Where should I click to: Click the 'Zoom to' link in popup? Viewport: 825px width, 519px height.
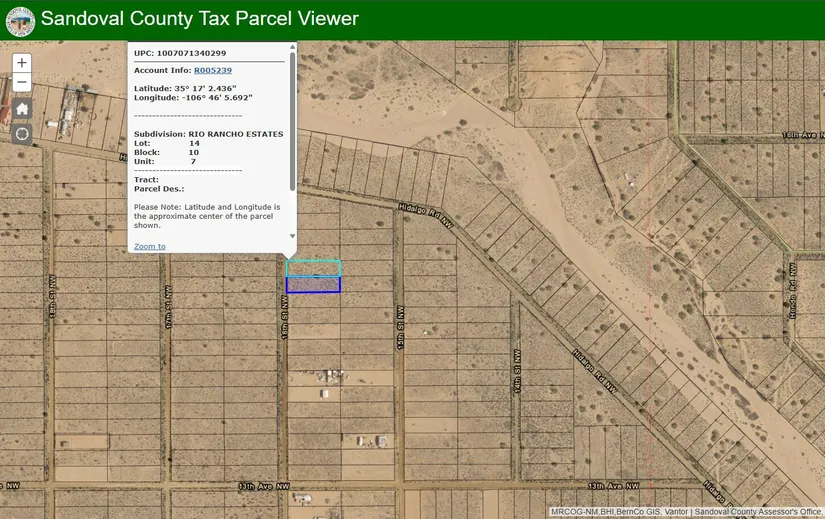pyautogui.click(x=150, y=246)
